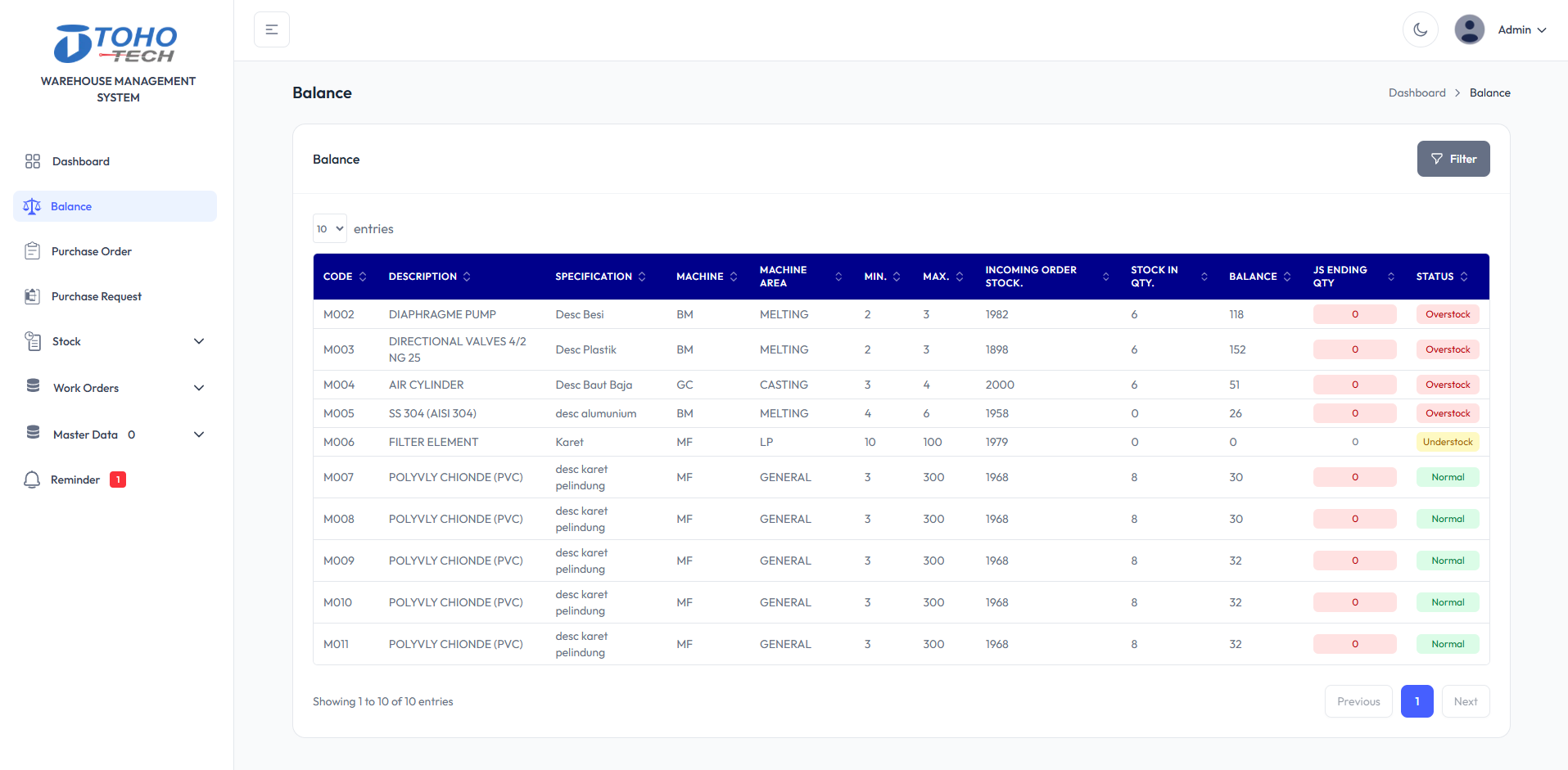Click the Dashboard grid icon
Image resolution: width=1568 pixels, height=770 pixels.
[33, 161]
